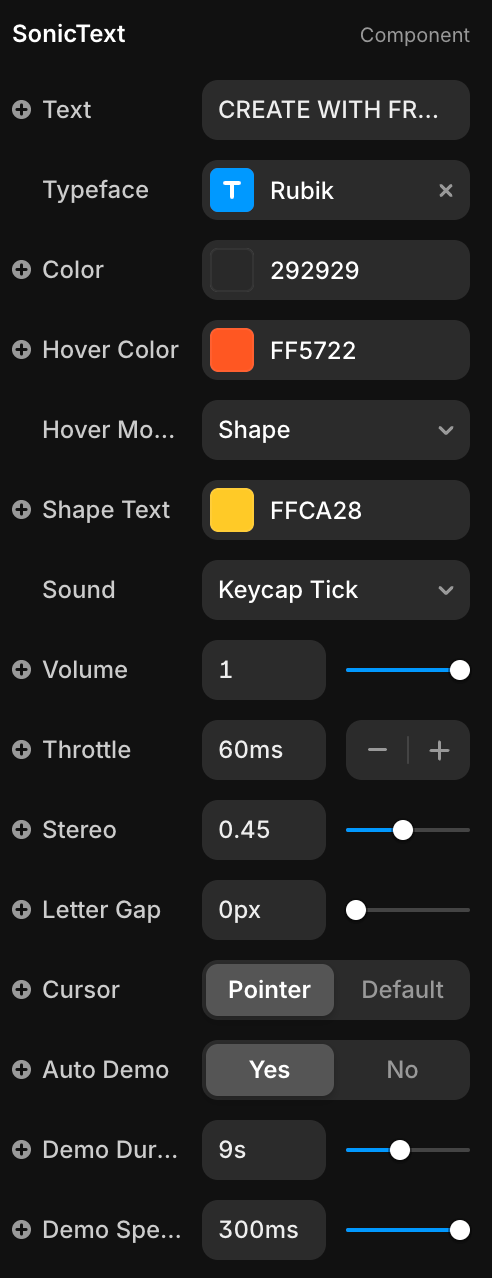Screen dimensions: 492x1278
Task: Click the plus icon next to Shape Text
Action: [x=21, y=510]
